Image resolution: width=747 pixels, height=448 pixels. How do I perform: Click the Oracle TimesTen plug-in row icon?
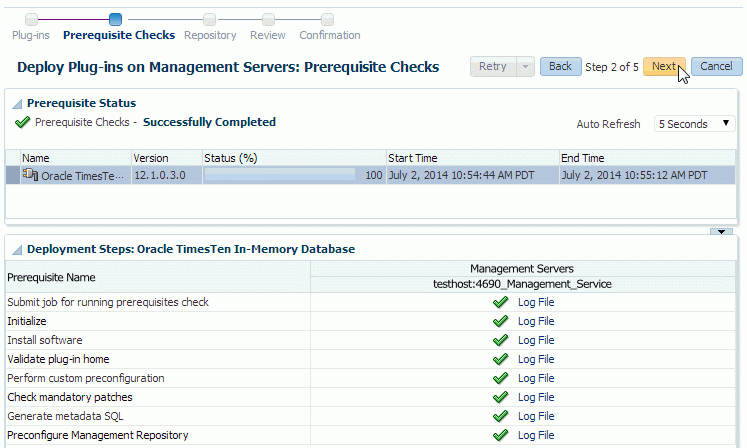(x=30, y=175)
